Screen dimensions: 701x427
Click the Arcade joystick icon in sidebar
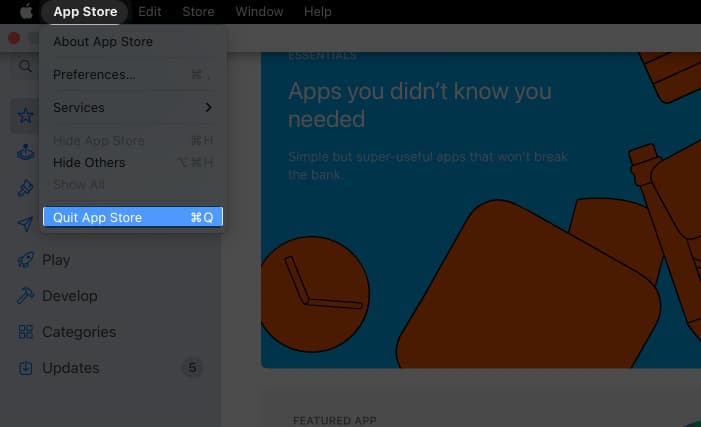(25, 152)
